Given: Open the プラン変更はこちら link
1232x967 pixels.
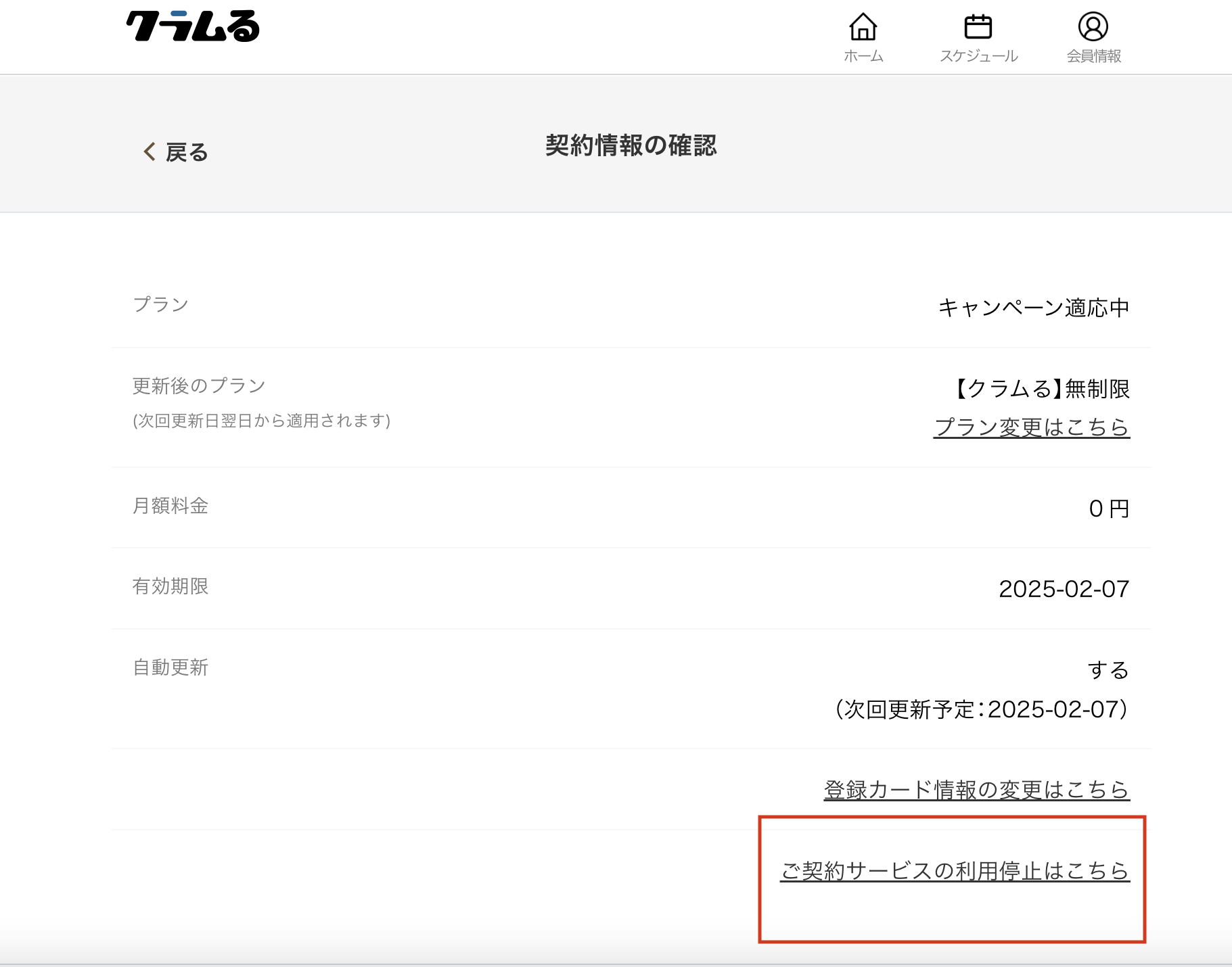Looking at the screenshot, I should (x=1031, y=427).
